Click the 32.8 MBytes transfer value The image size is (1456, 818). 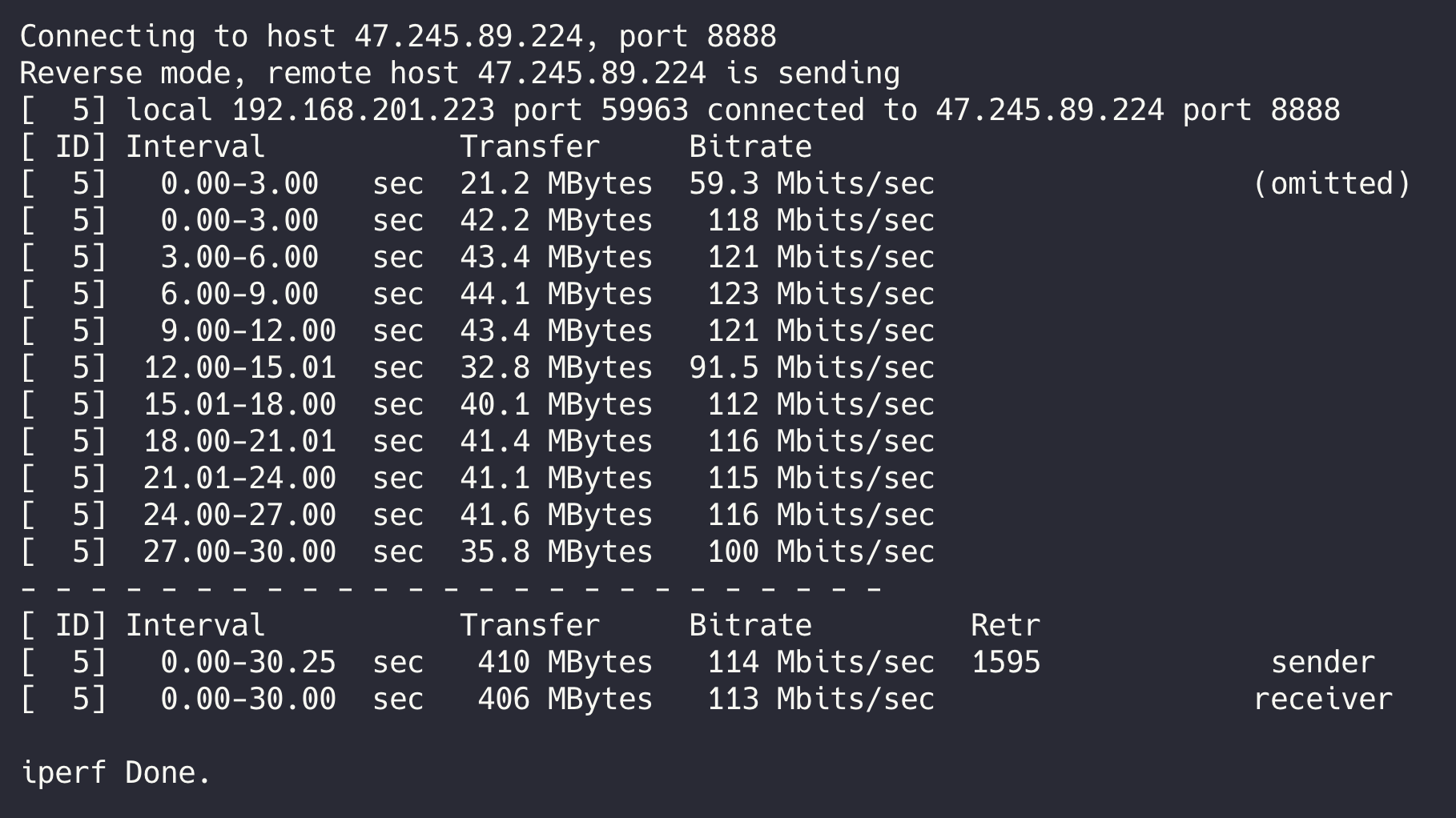click(x=556, y=368)
